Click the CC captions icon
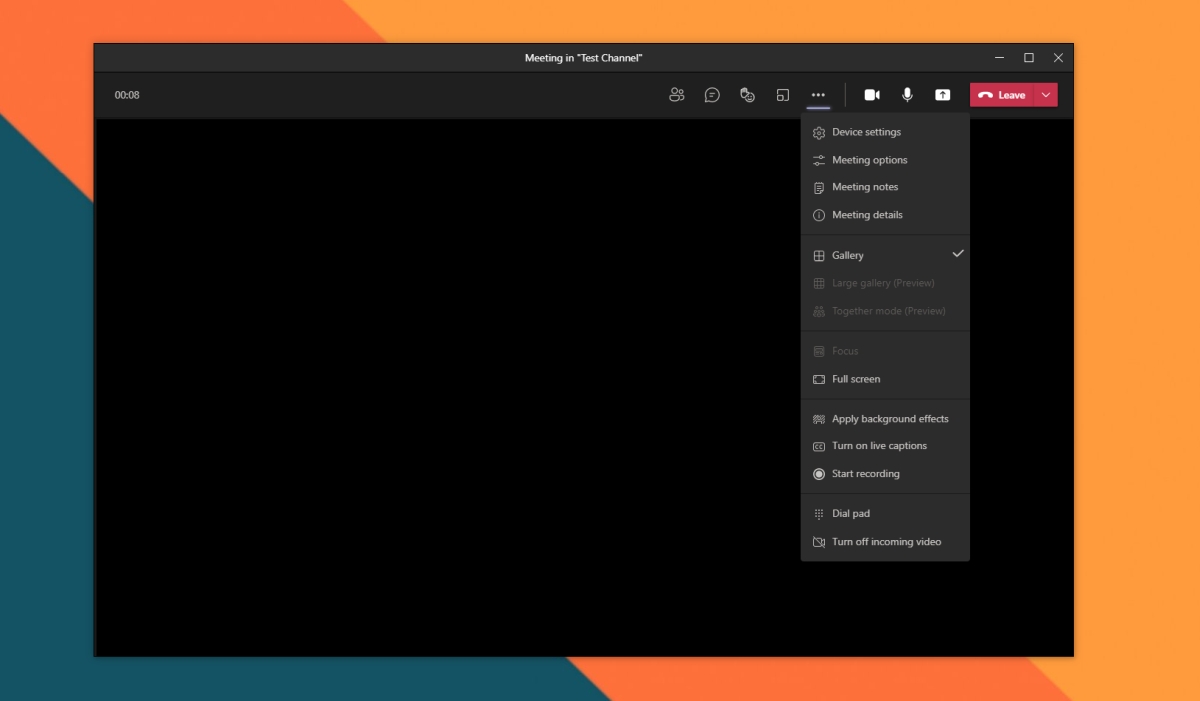This screenshot has height=701, width=1200. 819,447
